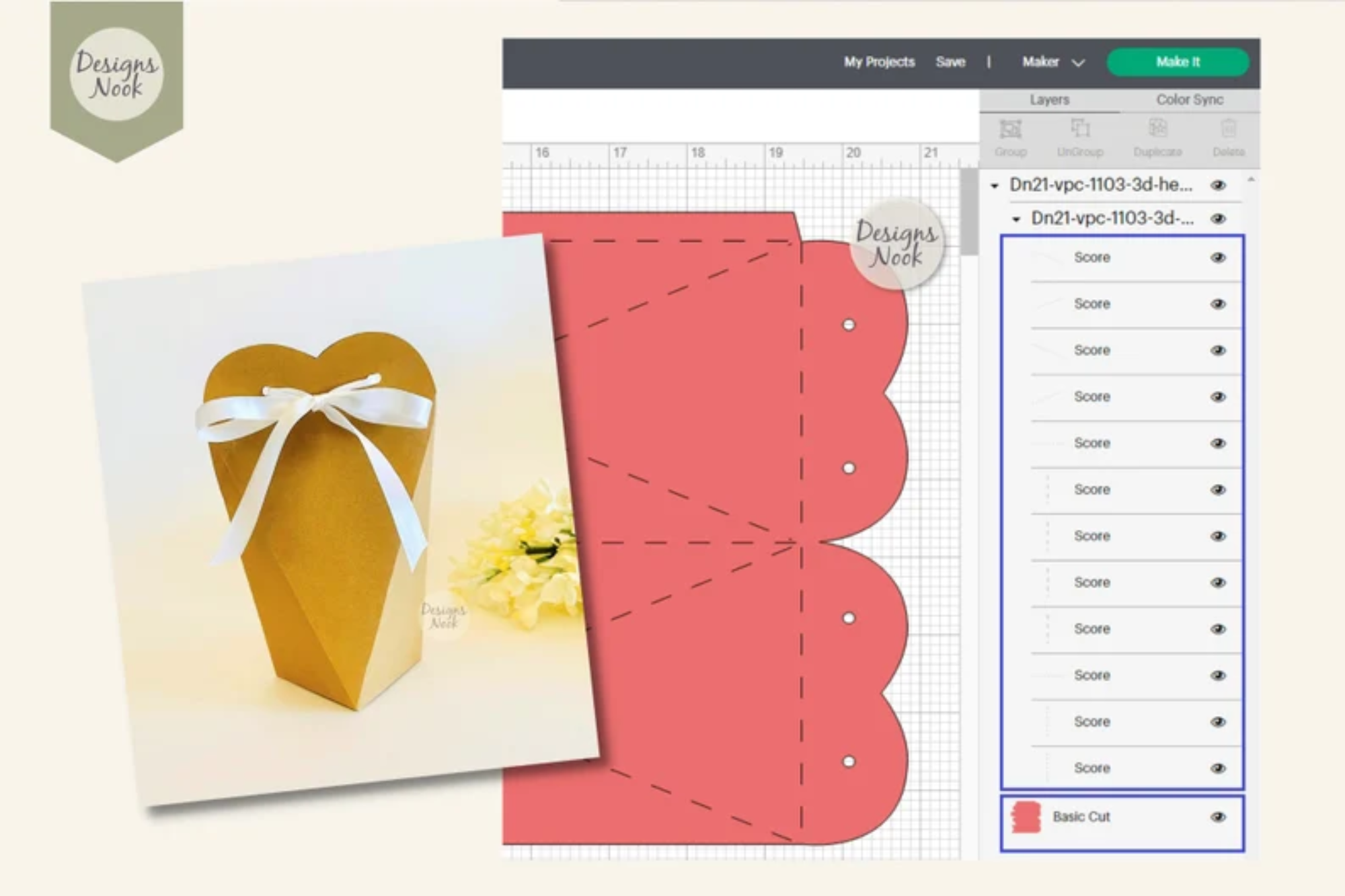Open the Maker machine dropdown
The image size is (1345, 896).
click(x=1053, y=62)
